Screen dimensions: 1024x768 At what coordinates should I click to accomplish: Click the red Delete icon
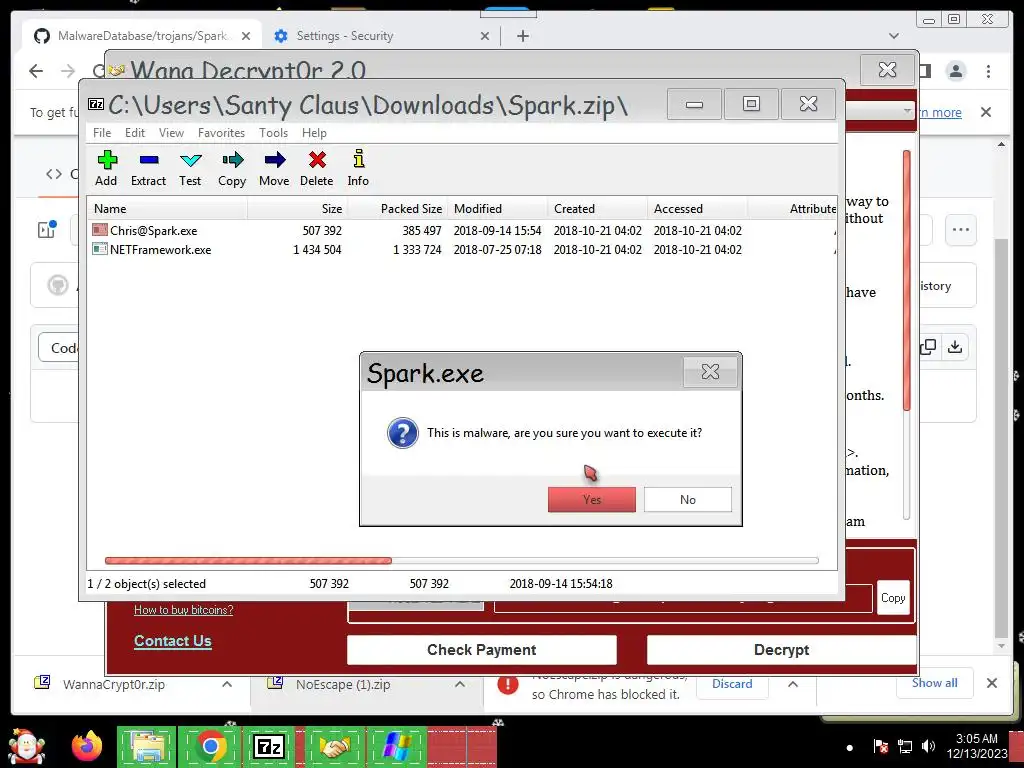pos(317,168)
